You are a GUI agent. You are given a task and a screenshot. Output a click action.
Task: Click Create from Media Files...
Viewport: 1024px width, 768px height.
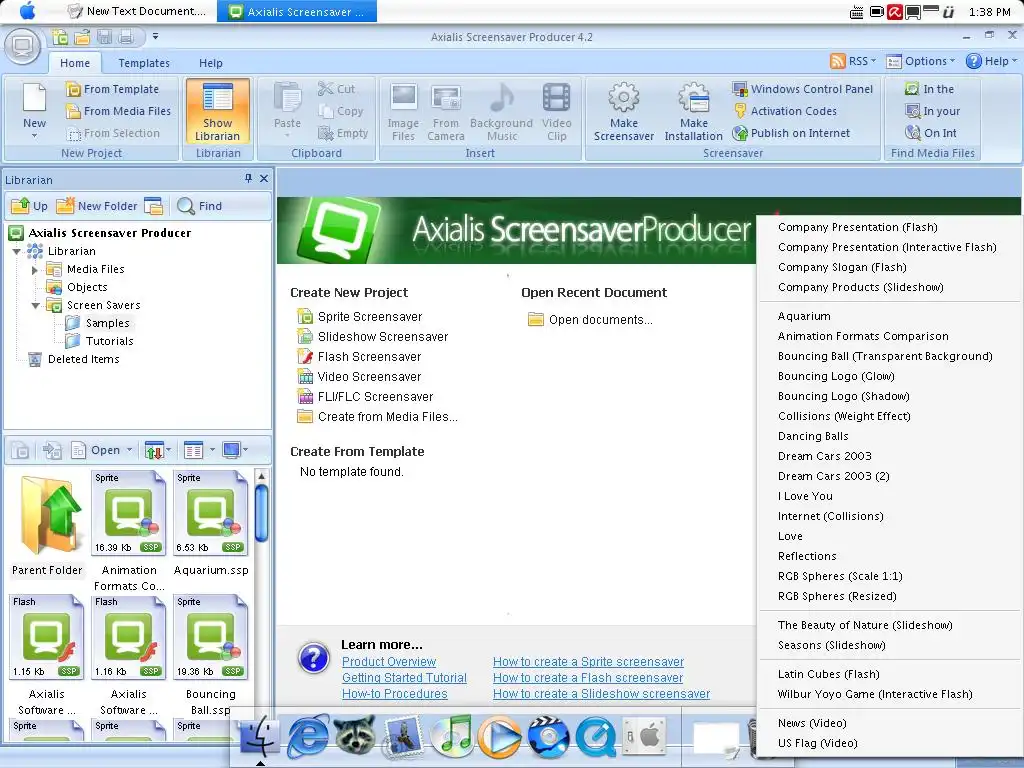387,417
